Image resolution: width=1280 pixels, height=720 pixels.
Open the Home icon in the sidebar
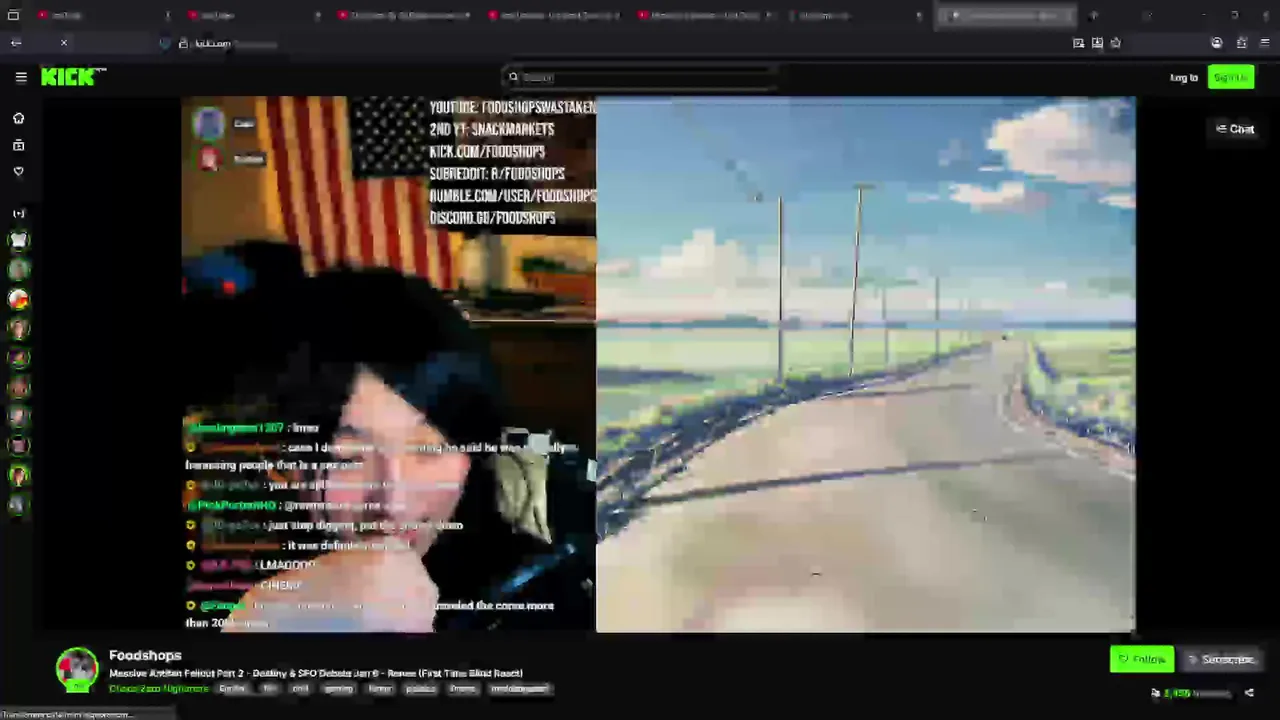[18, 118]
